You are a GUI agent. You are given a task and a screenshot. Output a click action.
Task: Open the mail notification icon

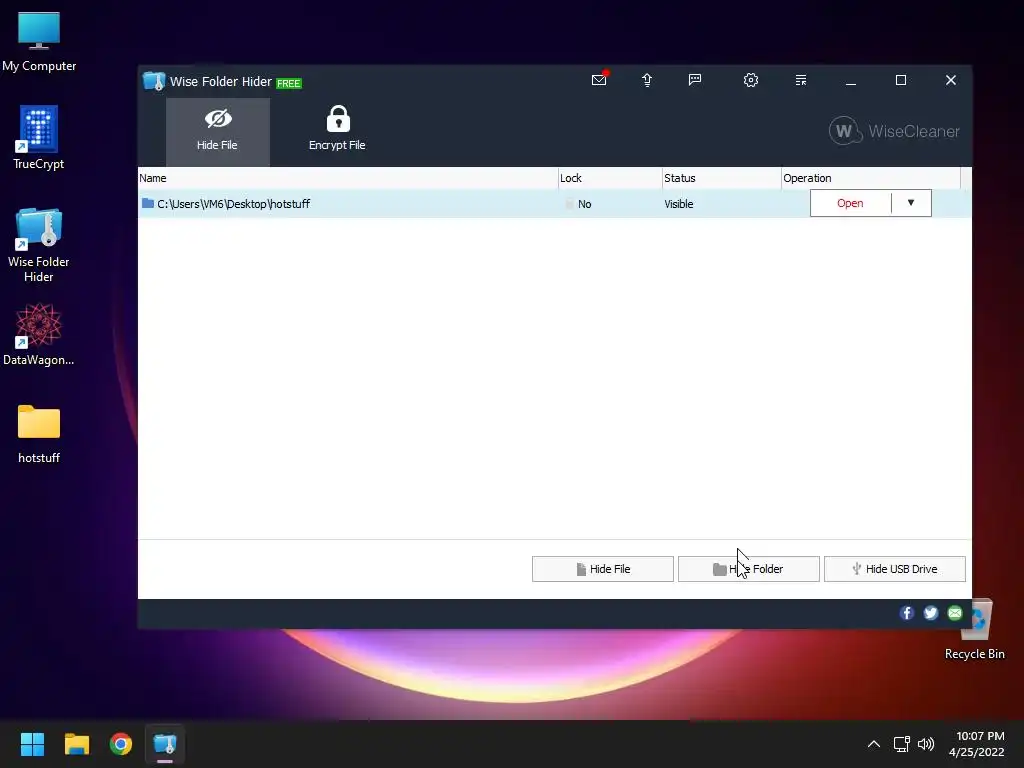click(x=599, y=80)
